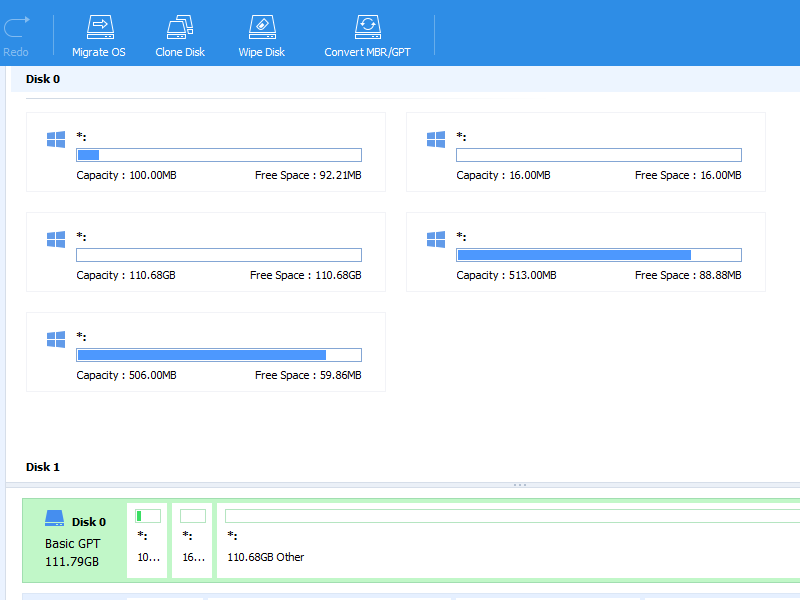The height and width of the screenshot is (600, 800).
Task: Click the Windows icon on the 513.00MB partition
Action: tap(436, 240)
